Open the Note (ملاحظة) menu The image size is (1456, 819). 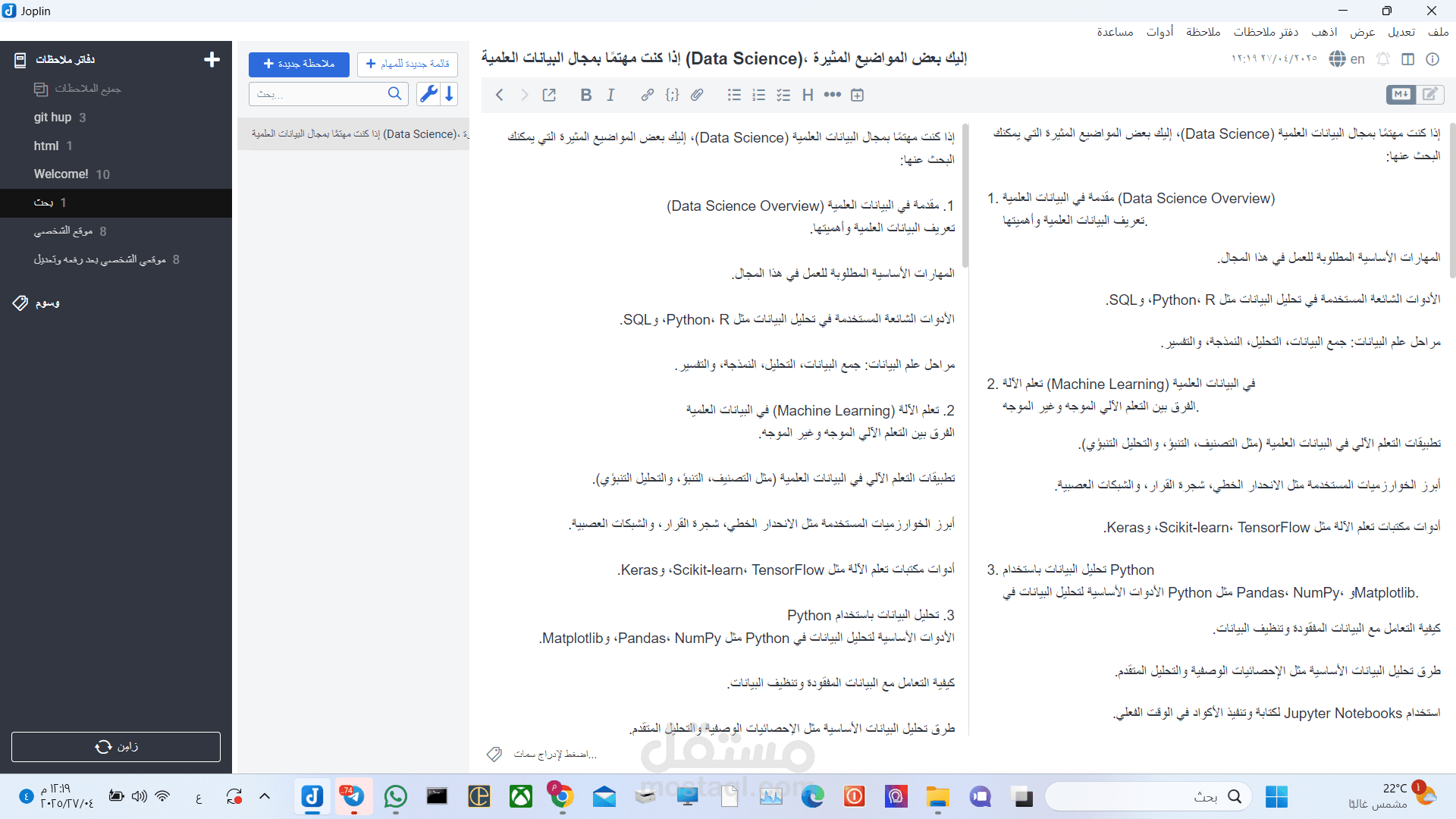coord(1203,32)
